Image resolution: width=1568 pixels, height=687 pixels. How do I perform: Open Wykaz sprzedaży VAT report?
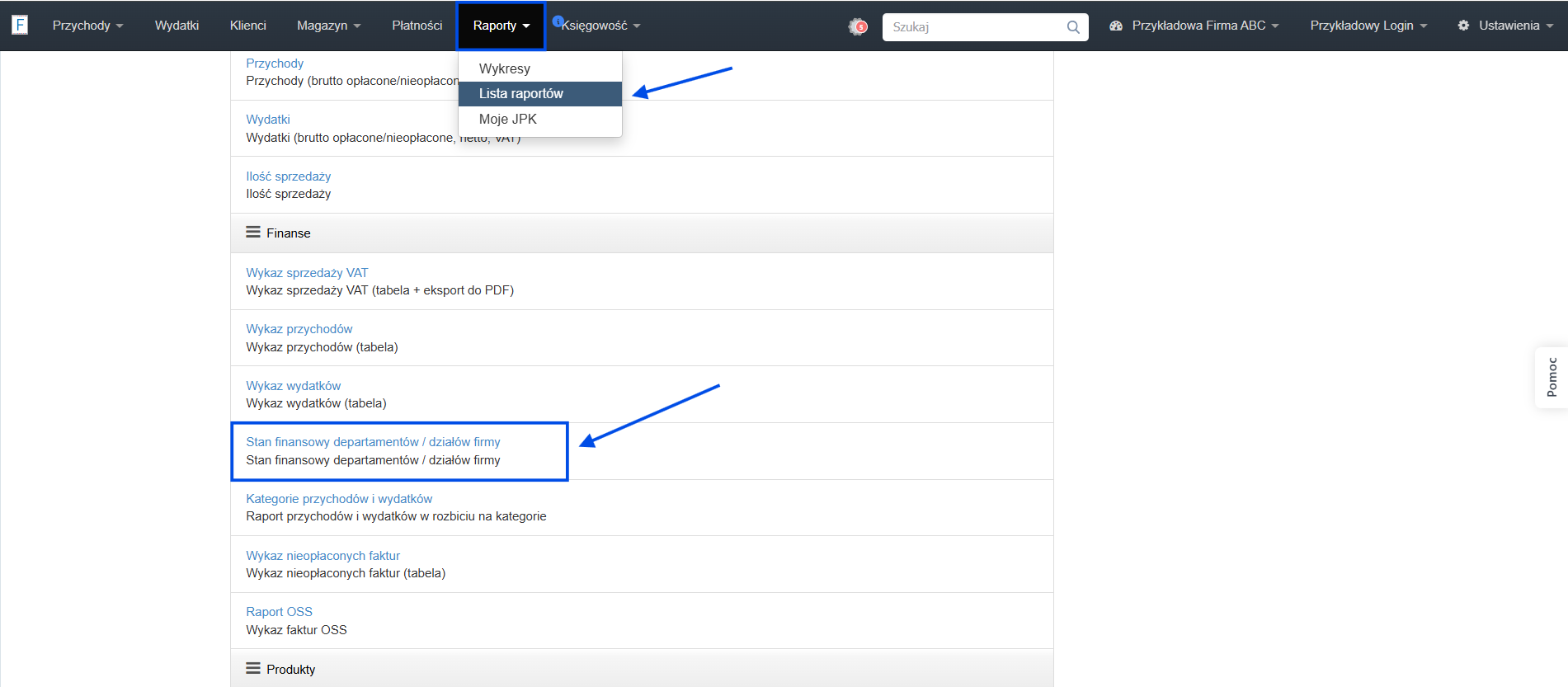307,273
